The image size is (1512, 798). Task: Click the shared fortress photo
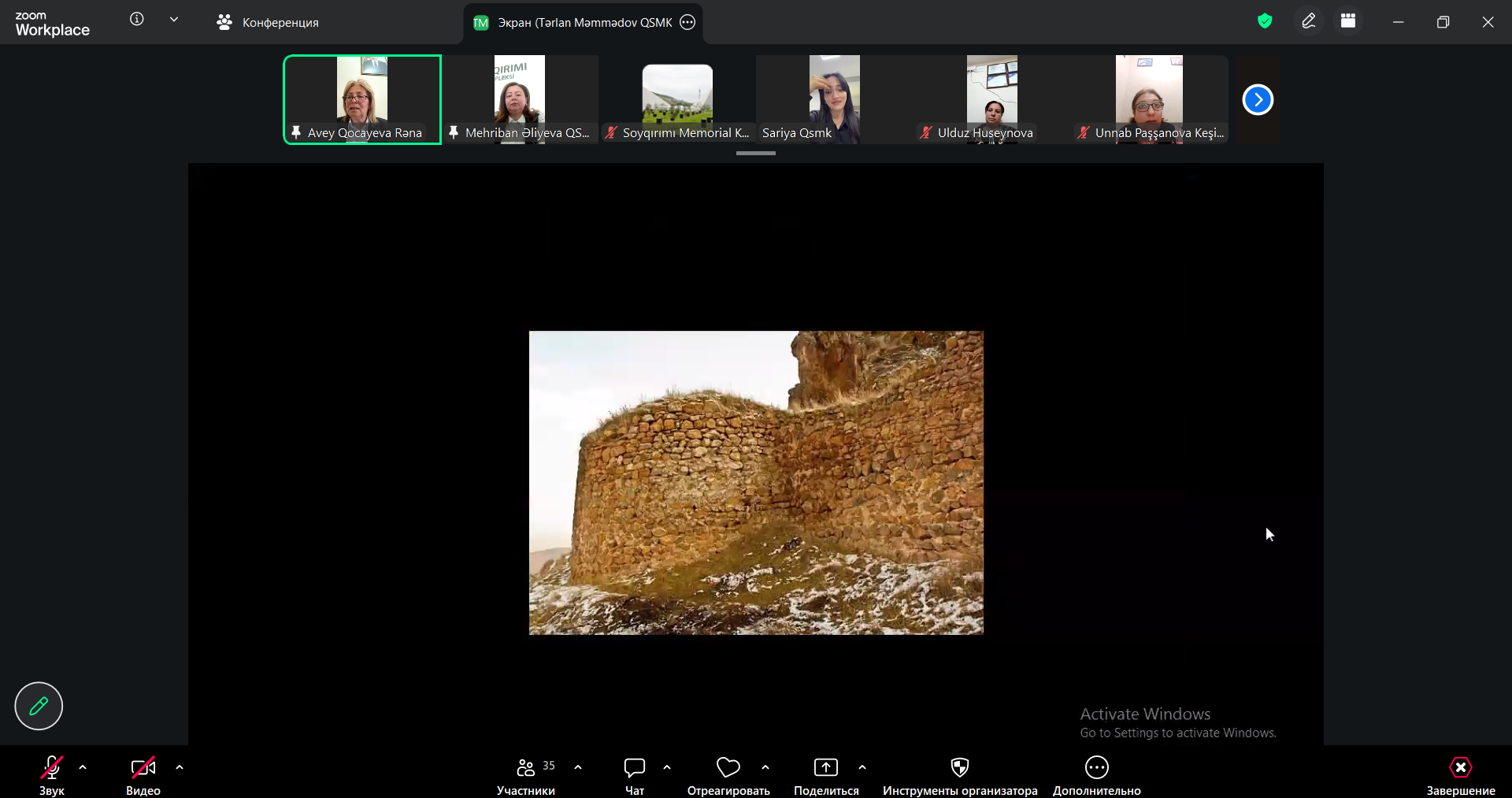(x=756, y=483)
